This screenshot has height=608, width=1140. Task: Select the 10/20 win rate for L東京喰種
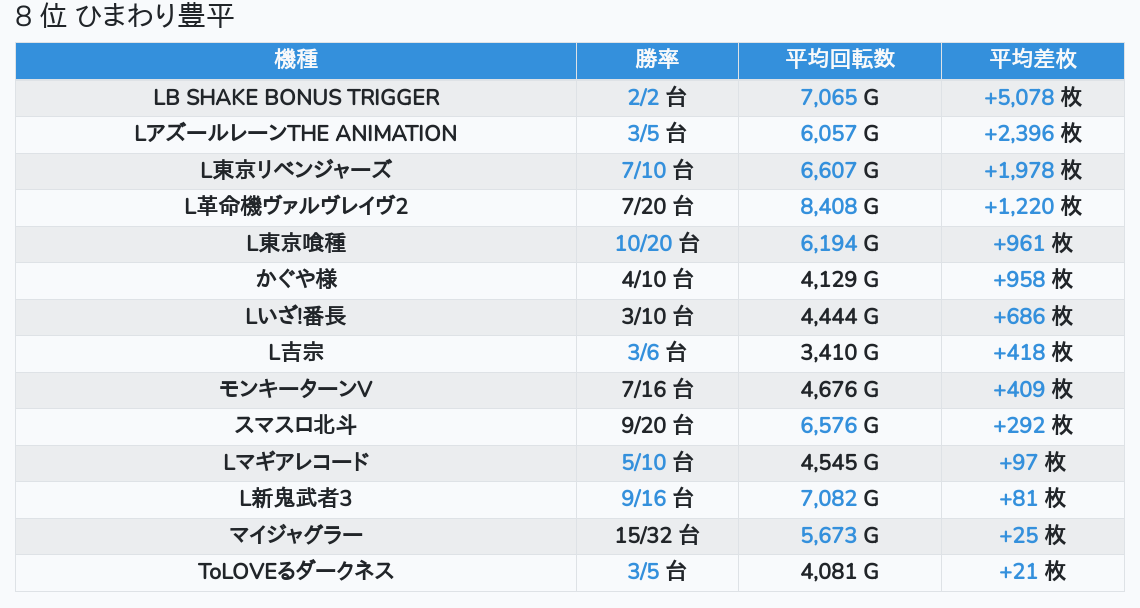click(644, 244)
